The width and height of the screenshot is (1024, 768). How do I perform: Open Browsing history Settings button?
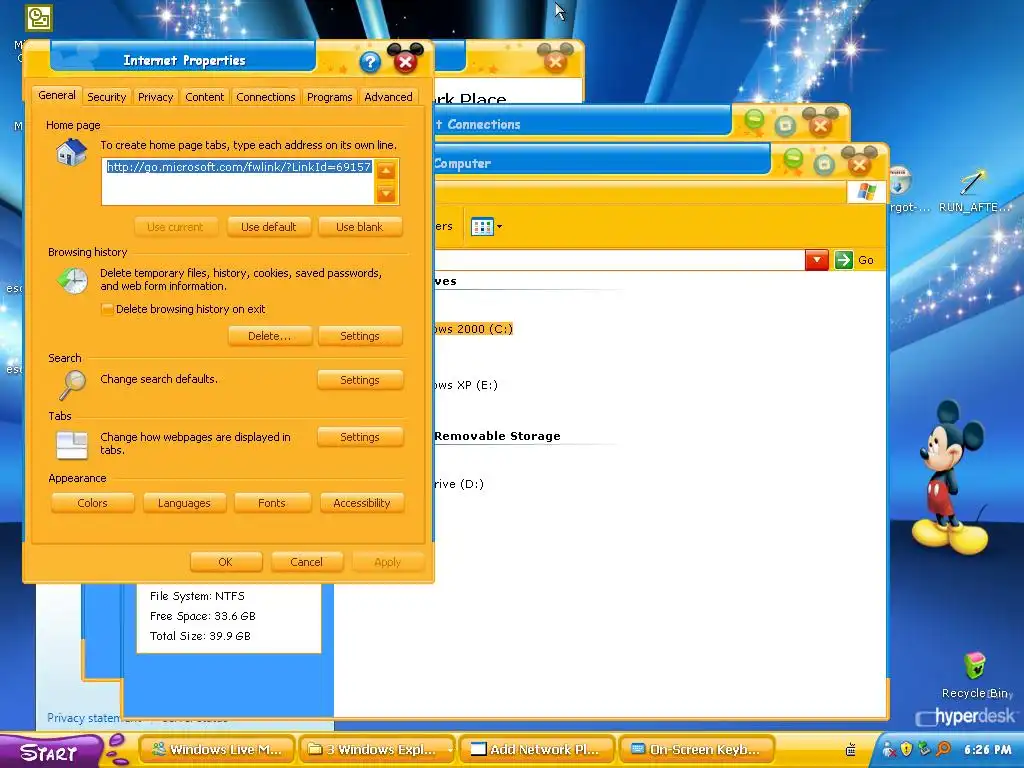click(x=360, y=336)
